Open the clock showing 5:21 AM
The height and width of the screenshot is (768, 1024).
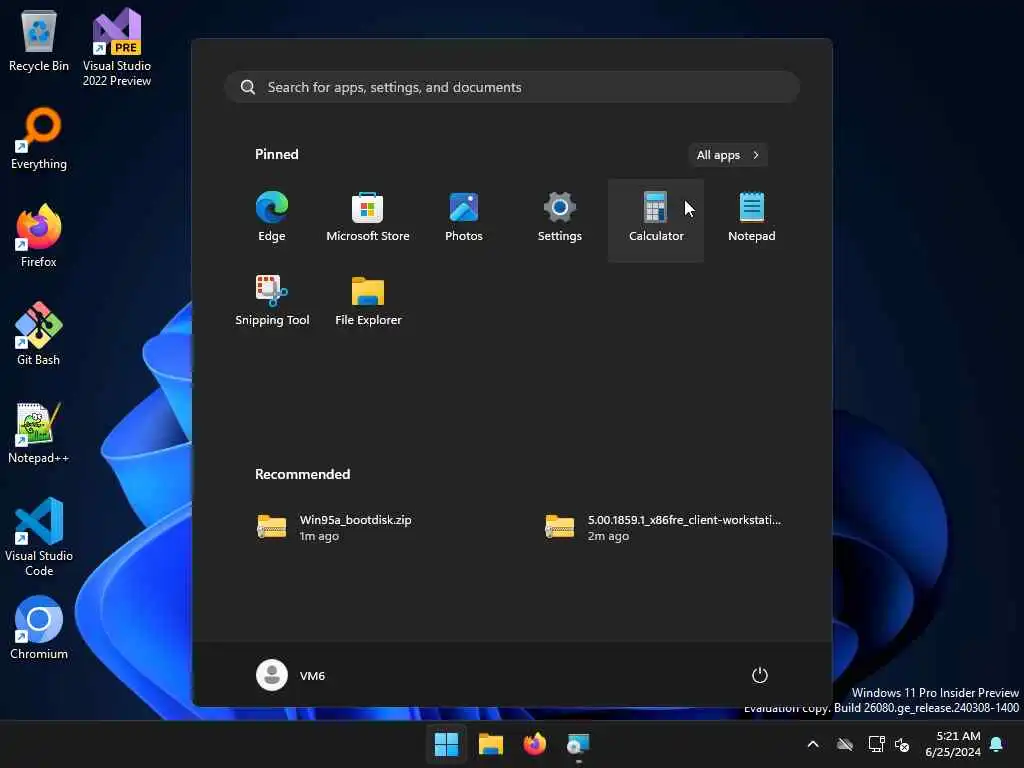[x=952, y=744]
